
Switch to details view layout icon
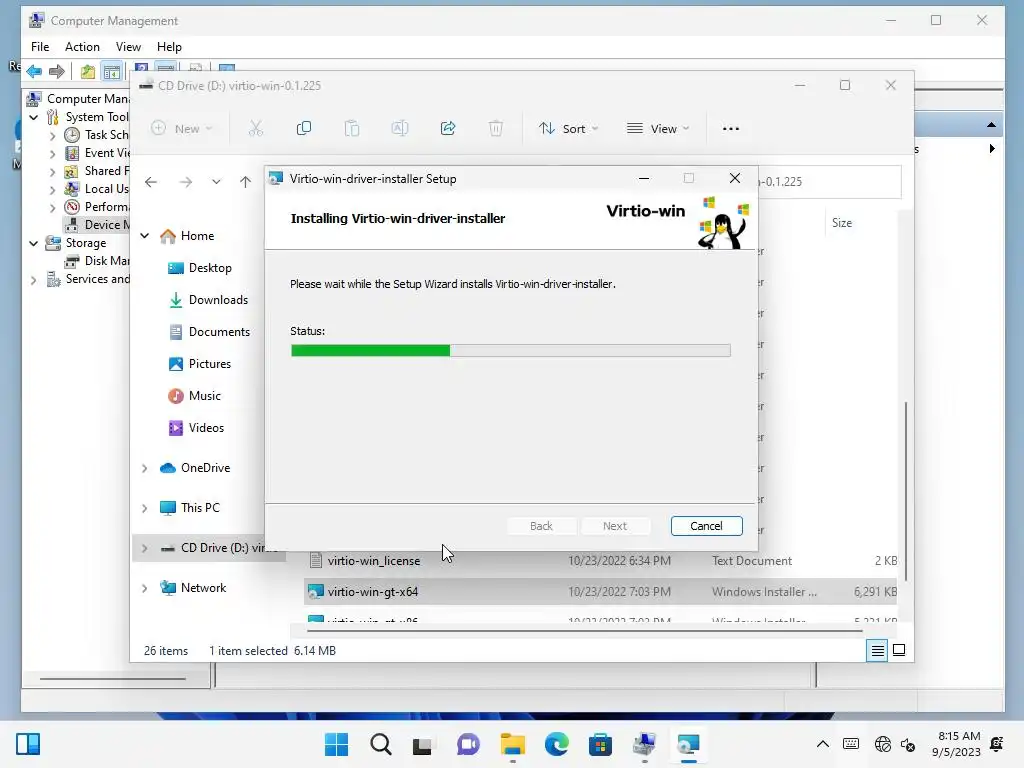coord(877,650)
